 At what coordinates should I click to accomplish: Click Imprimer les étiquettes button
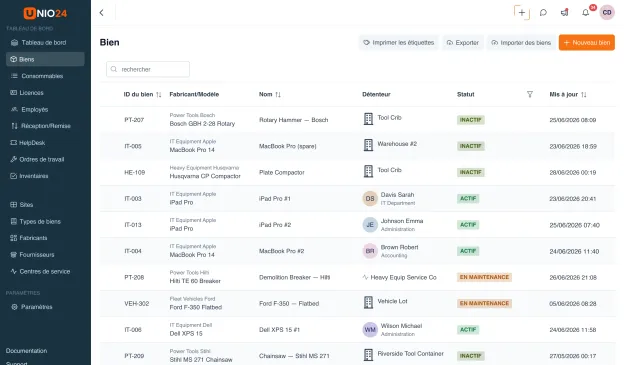pos(398,43)
